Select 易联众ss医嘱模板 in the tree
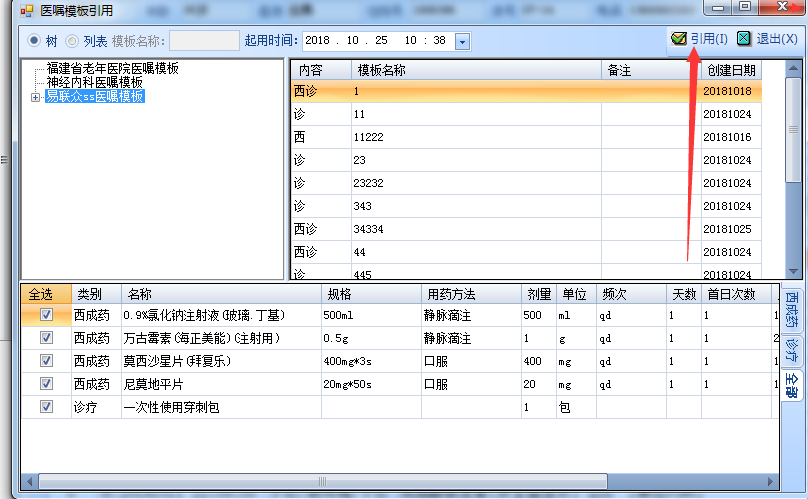Image resolution: width=808 pixels, height=499 pixels. (94, 96)
